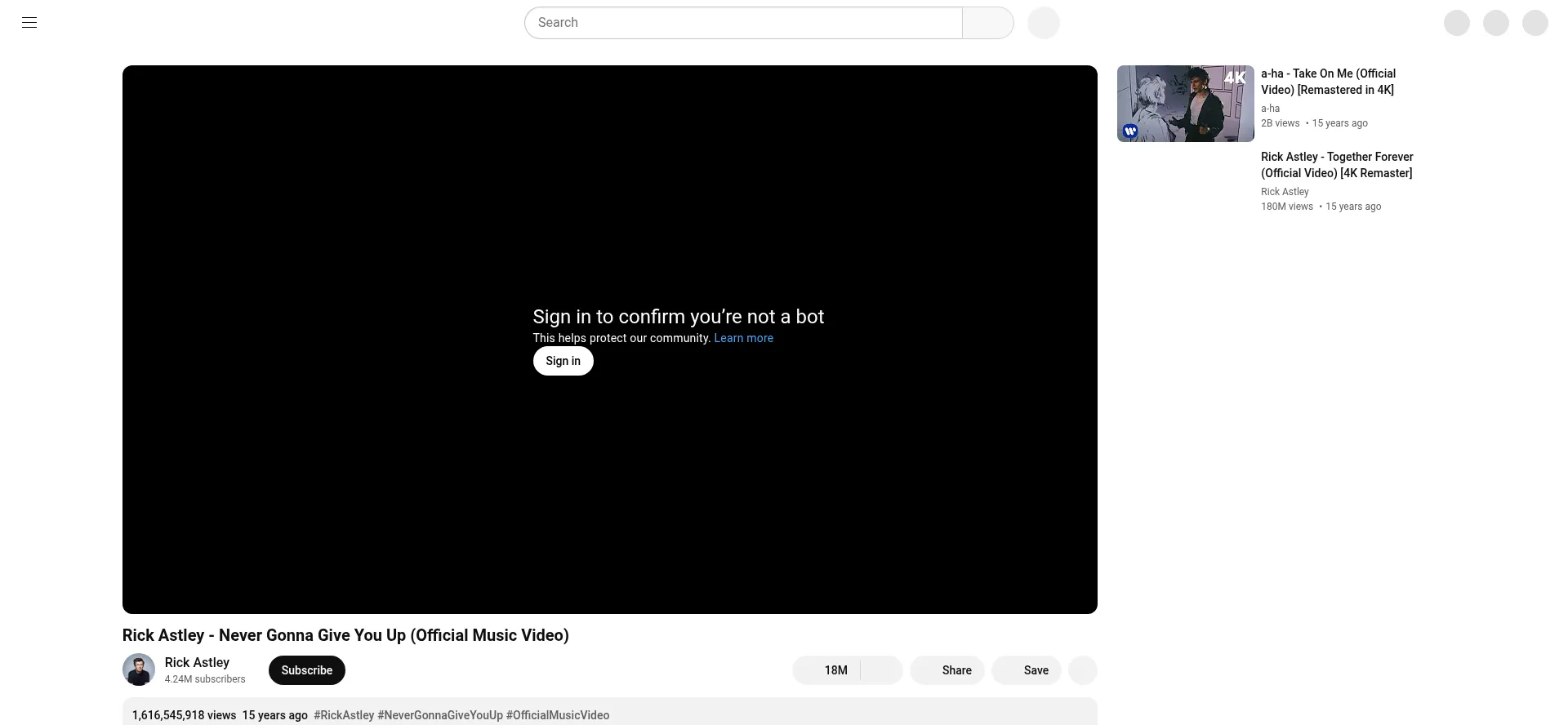Click the video player area
This screenshot has height=725, width=1568.
click(610, 340)
